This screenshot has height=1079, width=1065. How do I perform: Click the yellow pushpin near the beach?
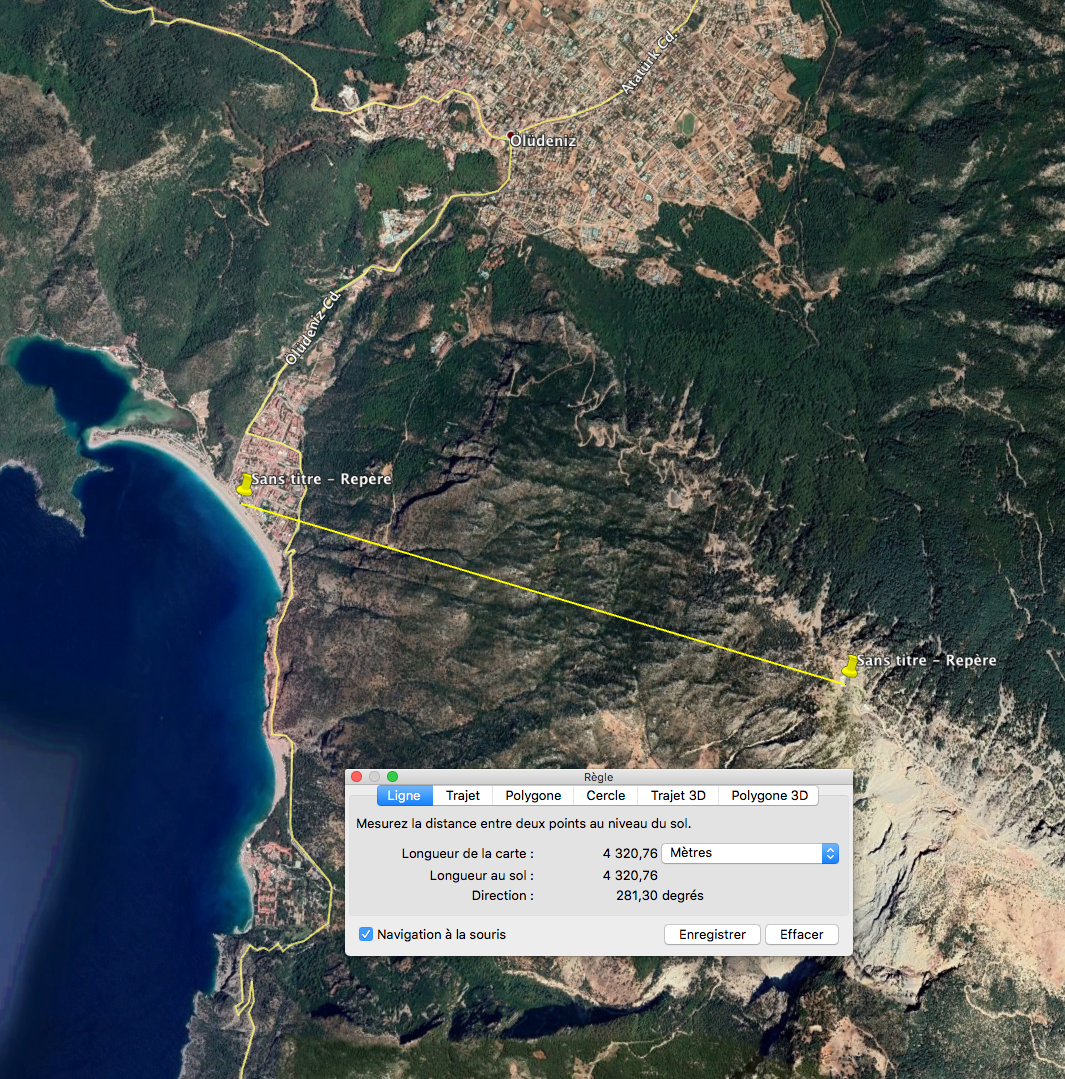[245, 484]
